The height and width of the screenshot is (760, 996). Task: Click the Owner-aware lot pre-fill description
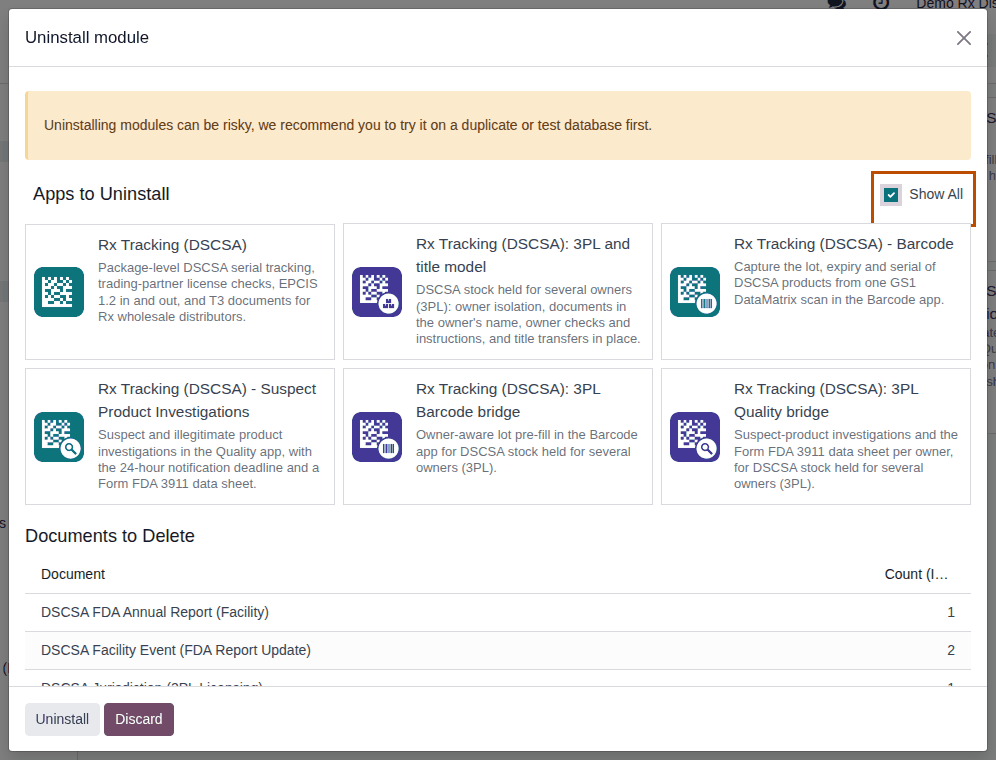coord(527,451)
